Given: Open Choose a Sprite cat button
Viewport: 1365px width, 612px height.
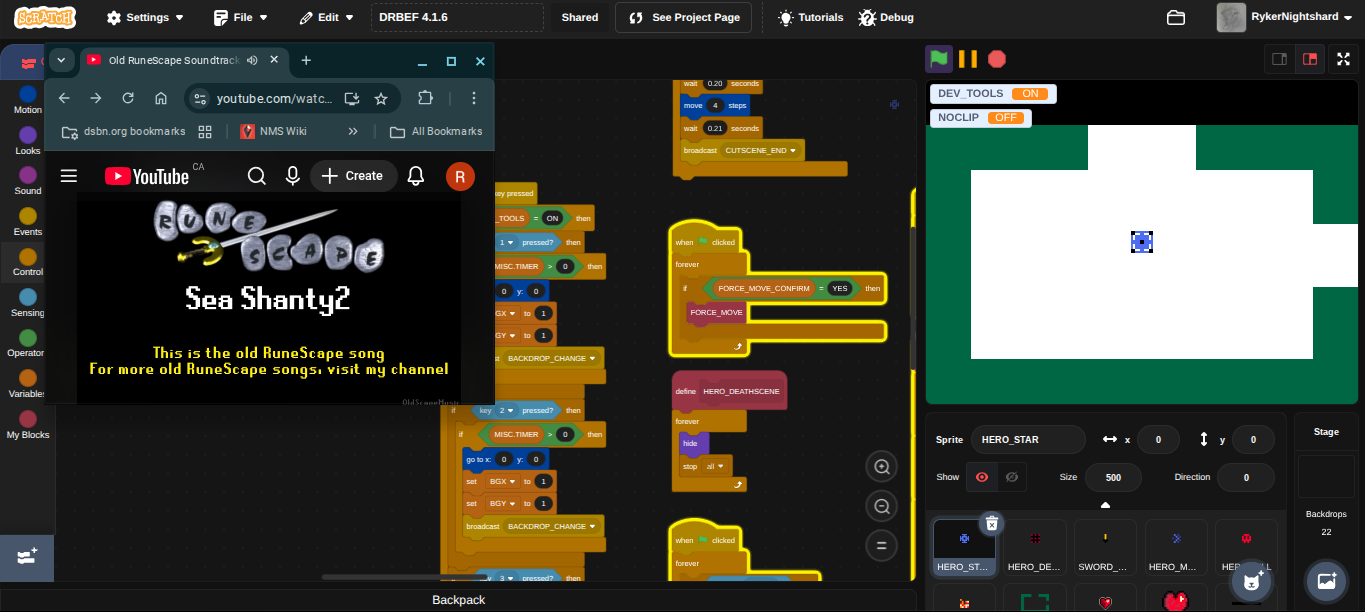Looking at the screenshot, I should (x=1251, y=581).
